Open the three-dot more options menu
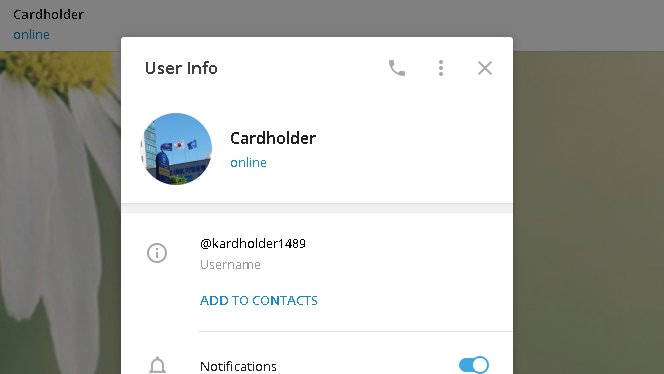The height and width of the screenshot is (374, 664). (x=441, y=68)
